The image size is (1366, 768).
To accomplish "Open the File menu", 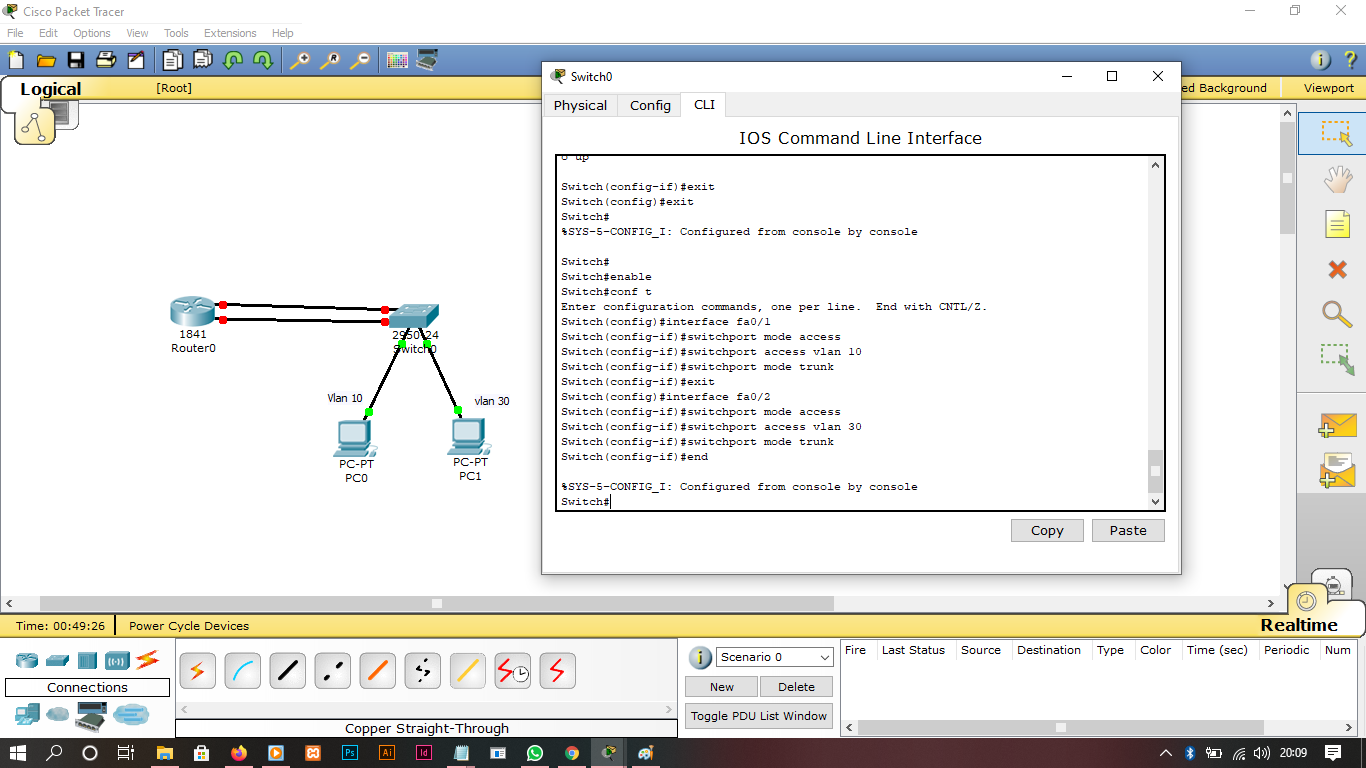I will point(15,33).
